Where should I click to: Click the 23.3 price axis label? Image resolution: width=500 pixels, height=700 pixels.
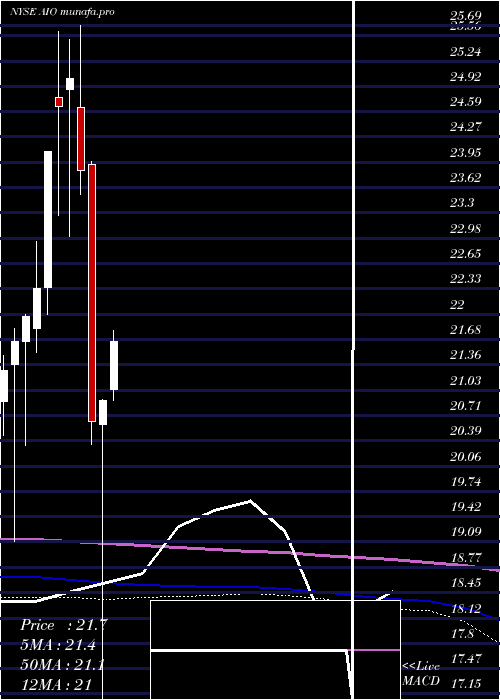click(x=462, y=203)
